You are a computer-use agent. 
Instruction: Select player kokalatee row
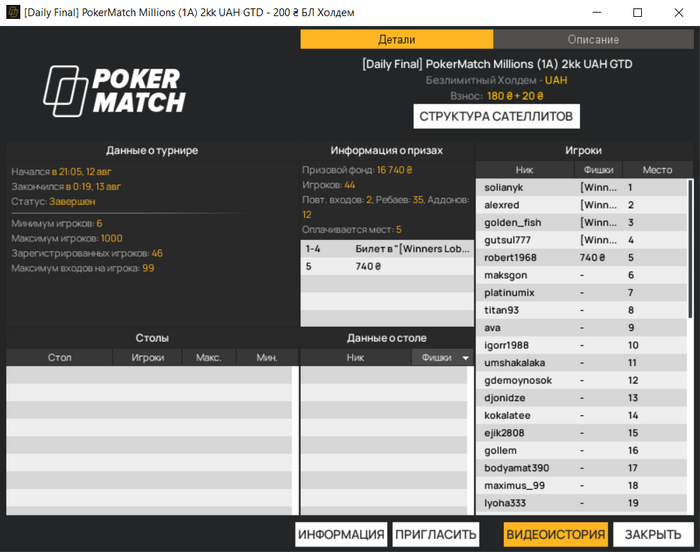(581, 415)
